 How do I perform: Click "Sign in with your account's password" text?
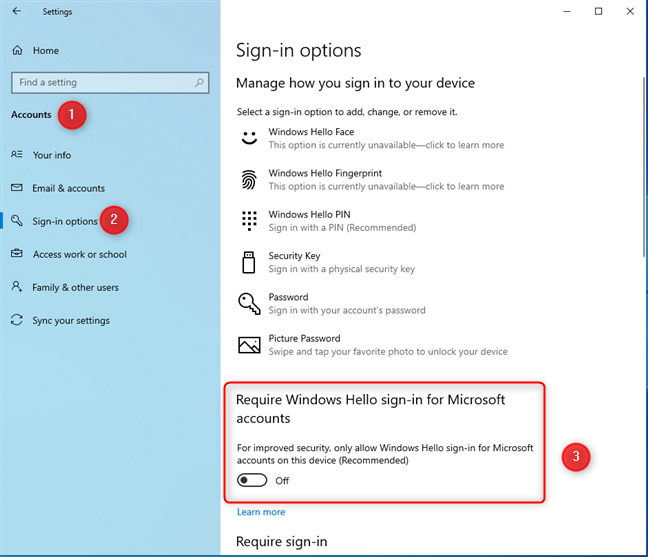point(347,310)
